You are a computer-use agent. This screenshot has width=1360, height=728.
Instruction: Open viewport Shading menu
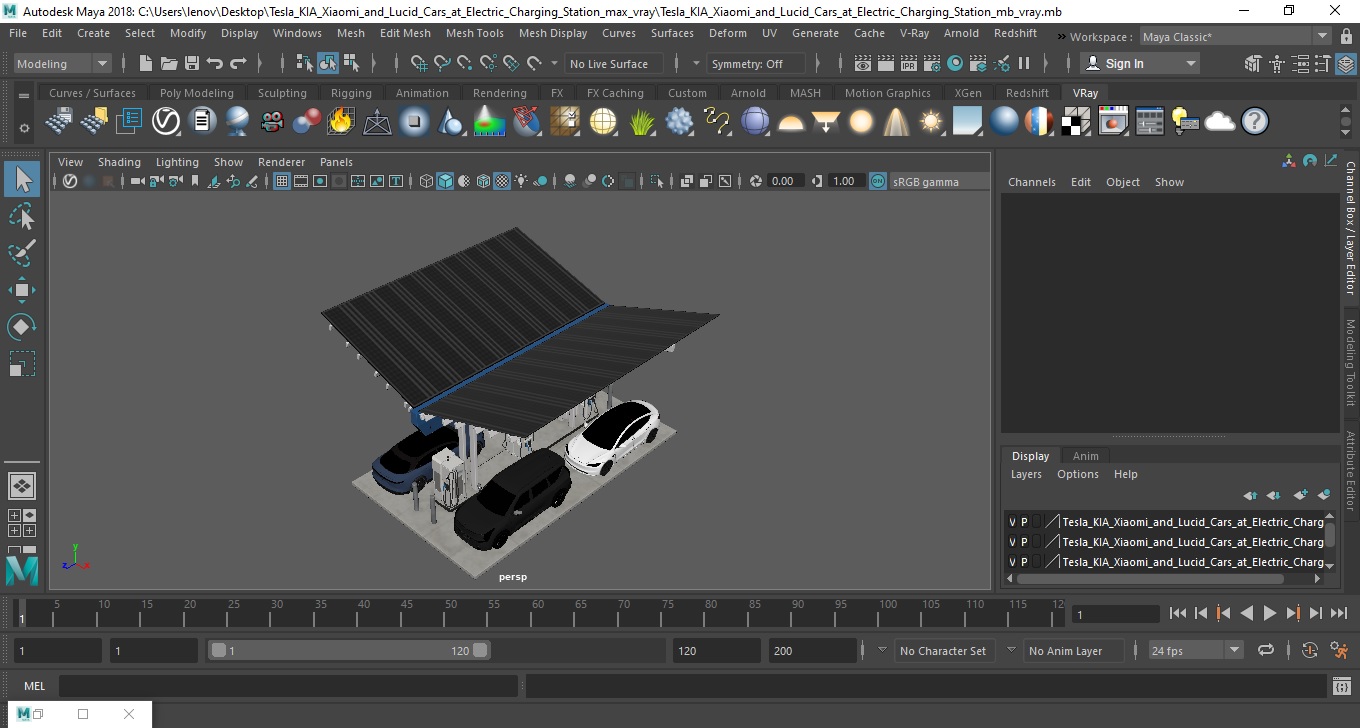(x=119, y=162)
